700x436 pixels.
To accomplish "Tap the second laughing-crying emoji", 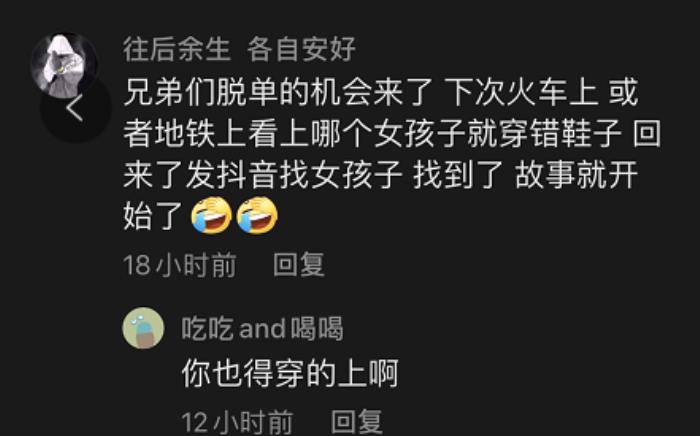I will pyautogui.click(x=257, y=216).
